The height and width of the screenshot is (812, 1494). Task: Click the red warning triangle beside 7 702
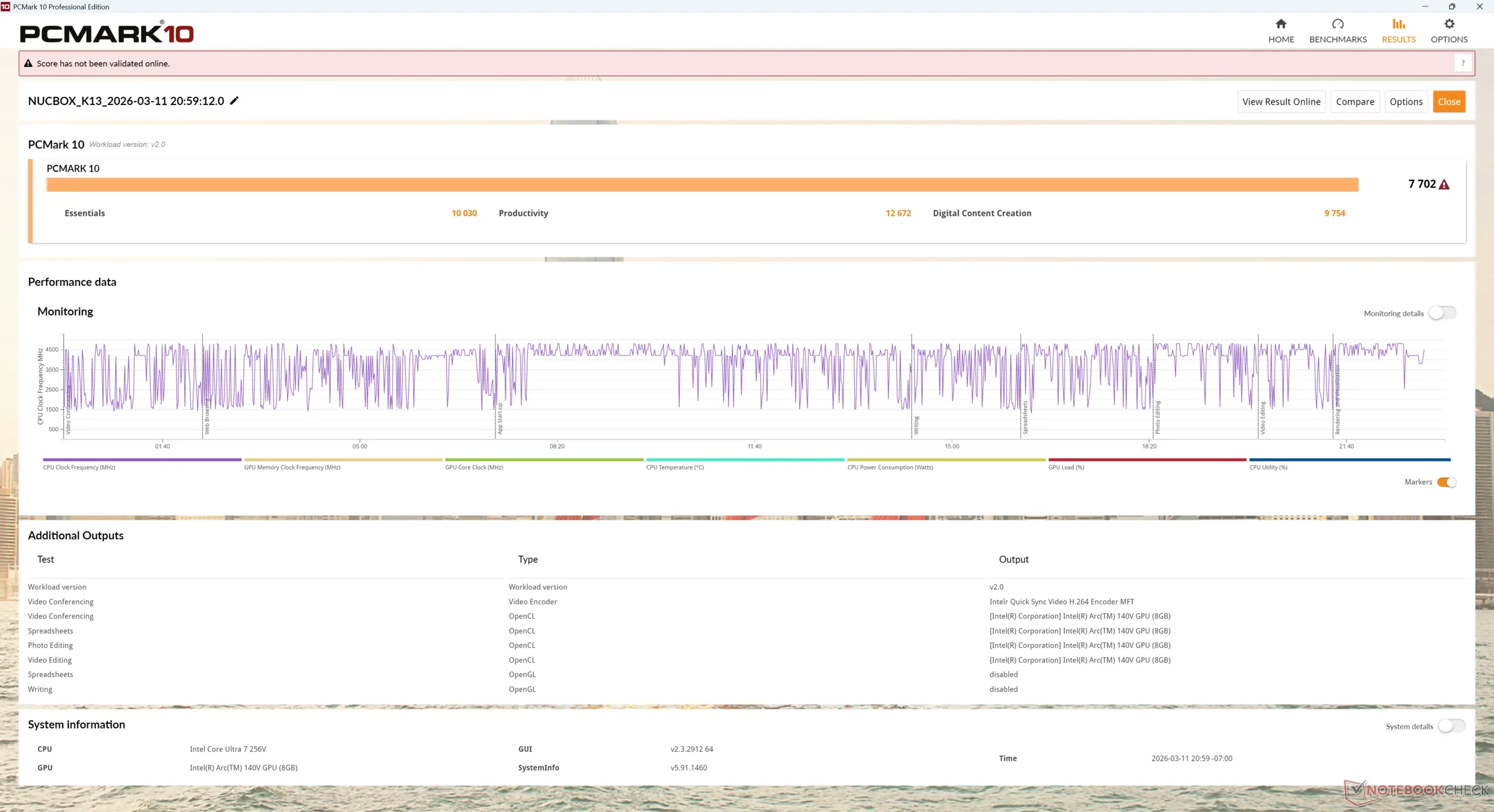point(1444,185)
